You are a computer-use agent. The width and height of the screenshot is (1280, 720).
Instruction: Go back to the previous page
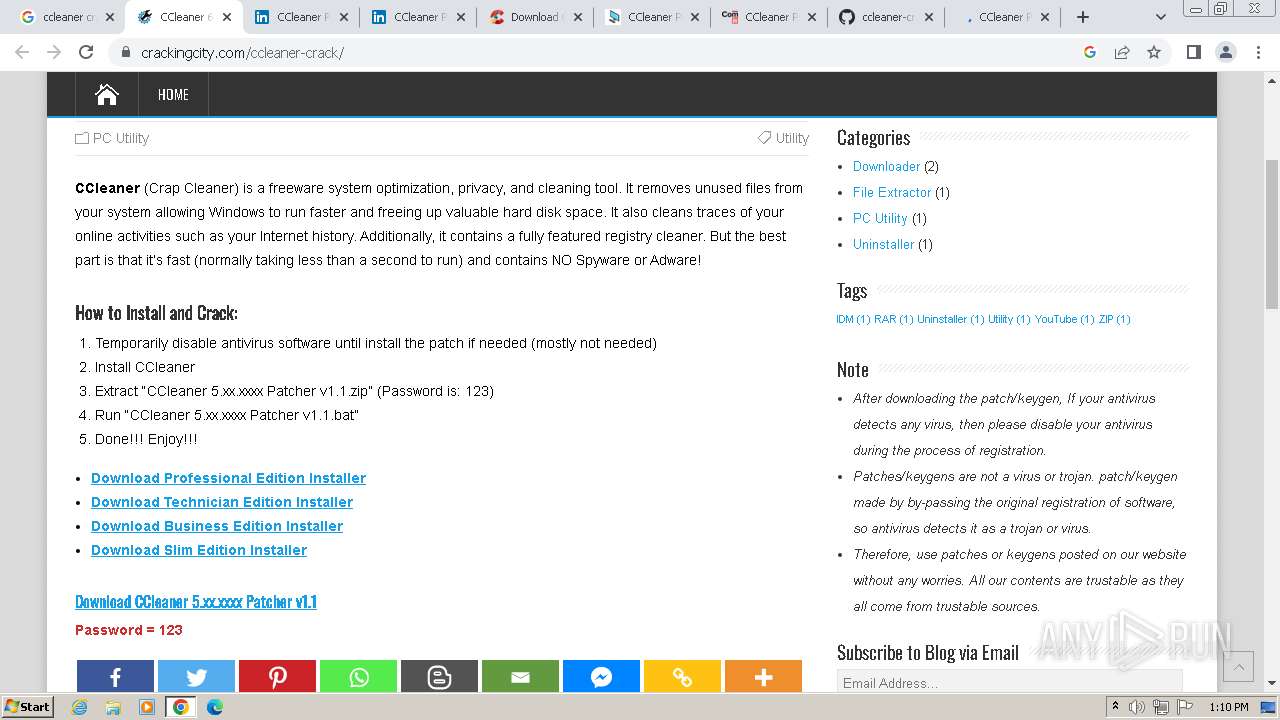[x=22, y=52]
